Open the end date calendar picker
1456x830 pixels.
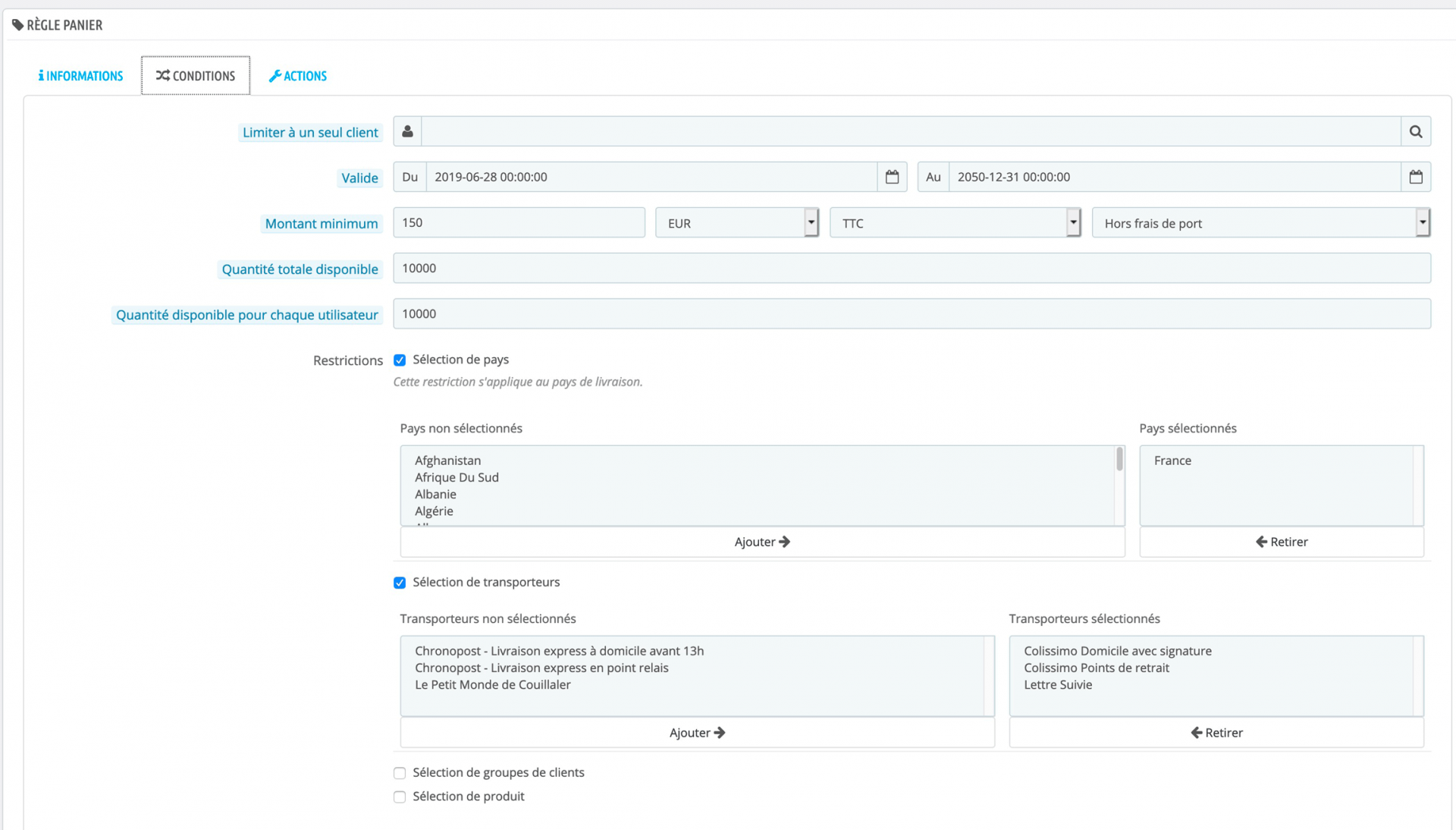(1415, 177)
